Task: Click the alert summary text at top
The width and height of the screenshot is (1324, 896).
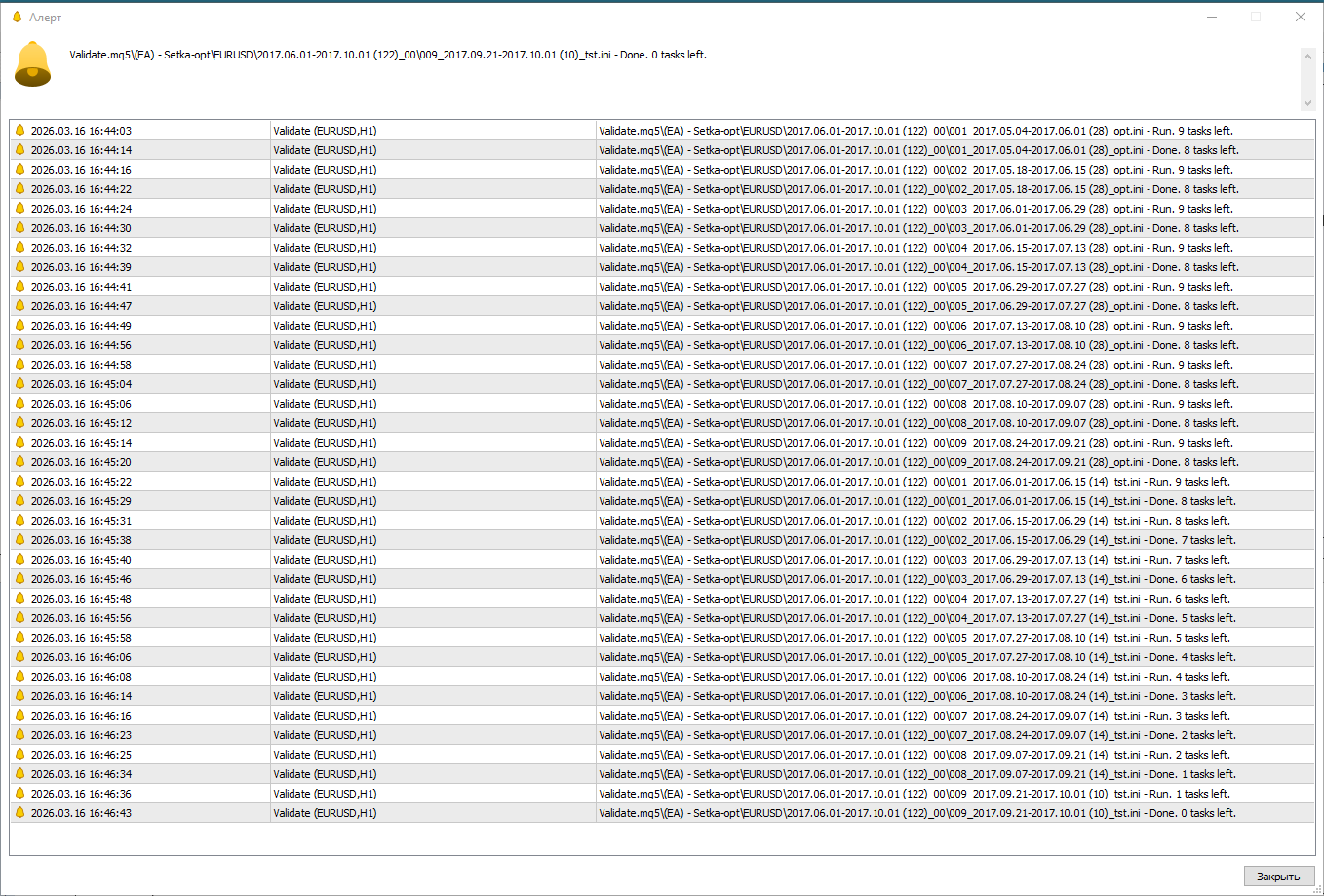Action: pyautogui.click(x=388, y=55)
